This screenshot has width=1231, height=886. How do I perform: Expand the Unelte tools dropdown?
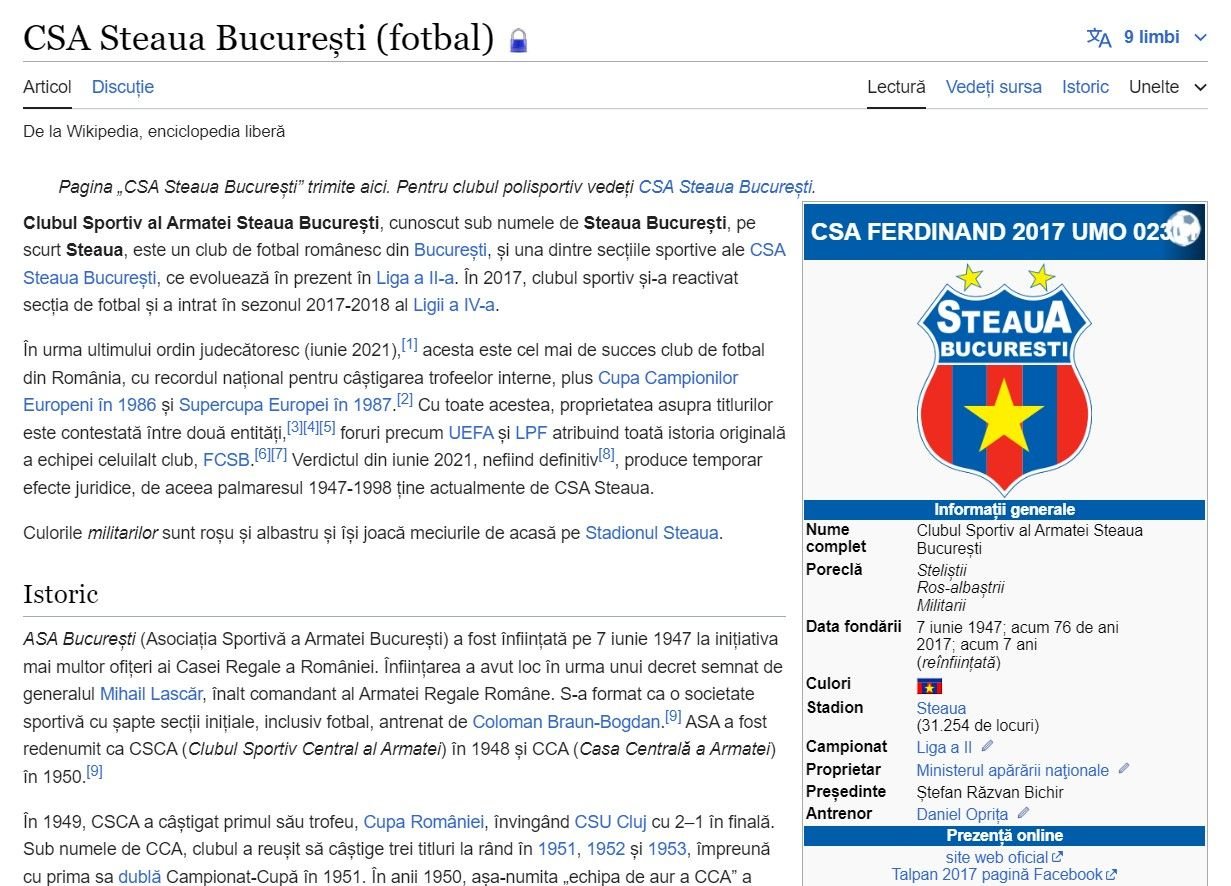(1168, 87)
